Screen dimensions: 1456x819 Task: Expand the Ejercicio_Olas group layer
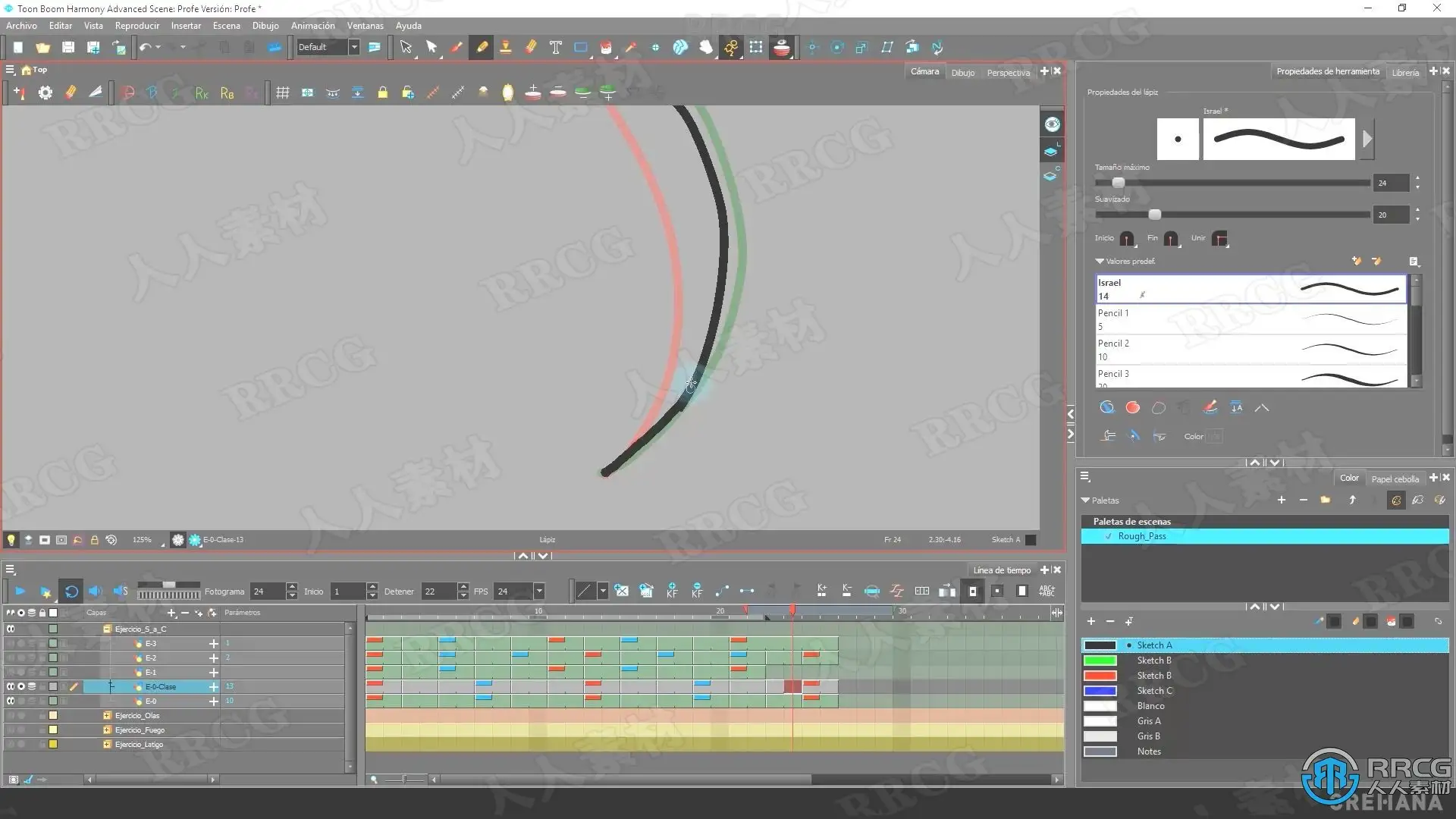click(107, 716)
